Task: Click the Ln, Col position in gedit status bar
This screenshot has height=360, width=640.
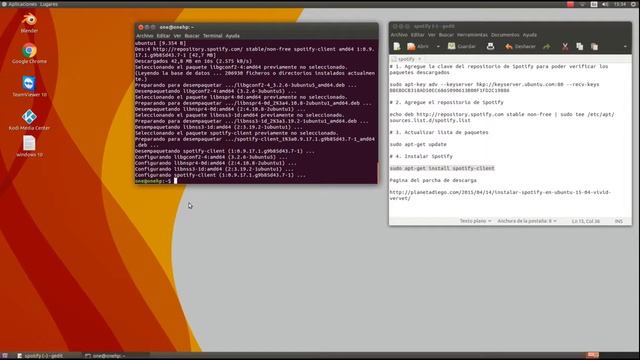Action: (x=586, y=221)
